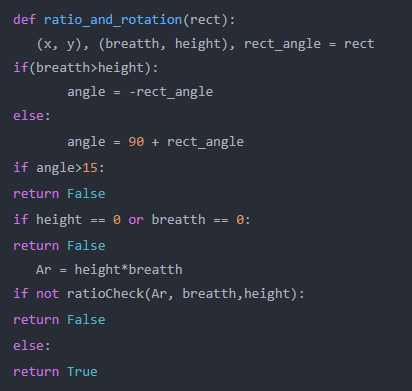Click the word height in the zero check
The width and height of the screenshot is (412, 391).
pos(59,220)
